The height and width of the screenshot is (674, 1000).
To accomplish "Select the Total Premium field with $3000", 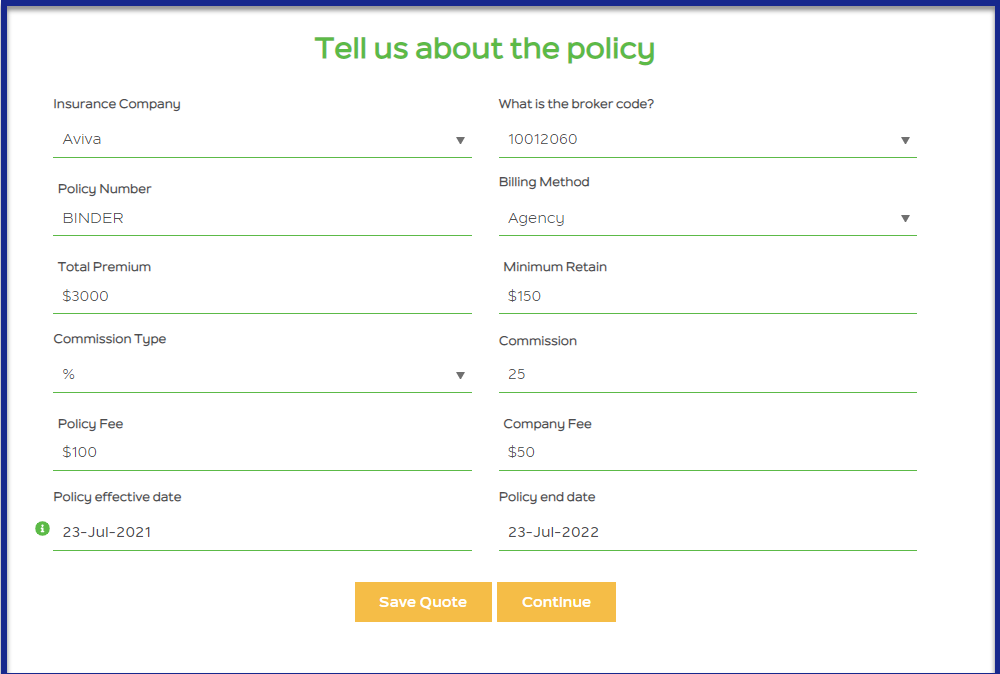I will (x=262, y=297).
